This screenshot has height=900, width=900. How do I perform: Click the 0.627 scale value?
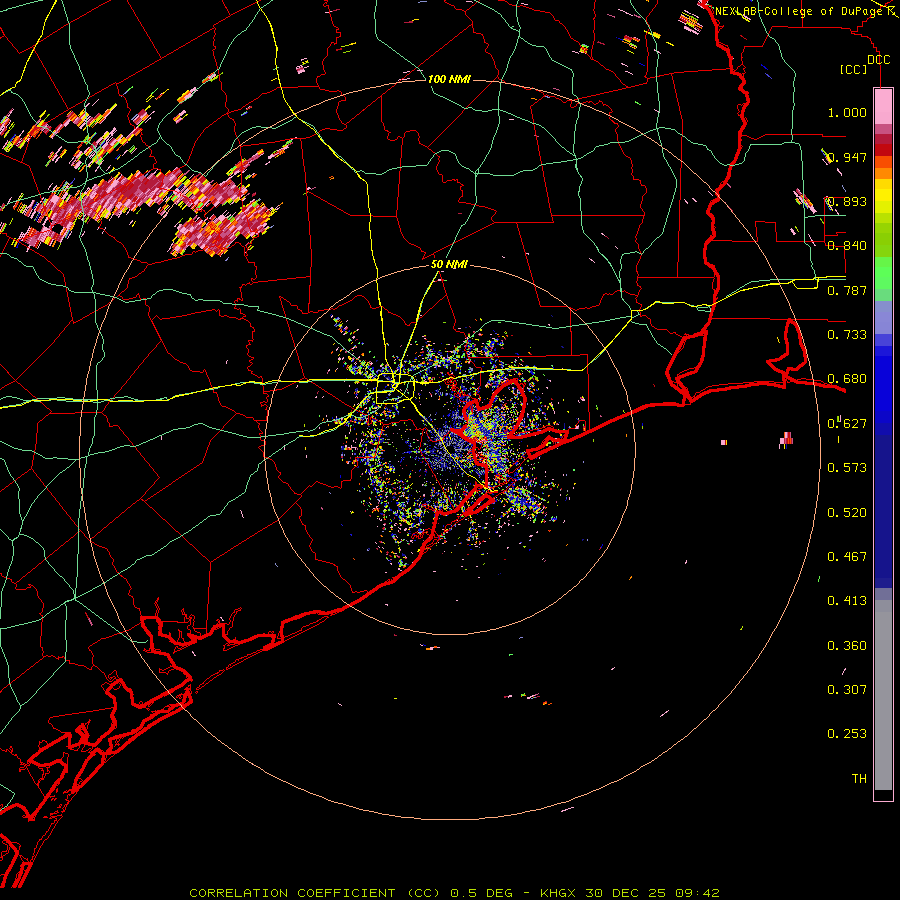click(x=847, y=424)
